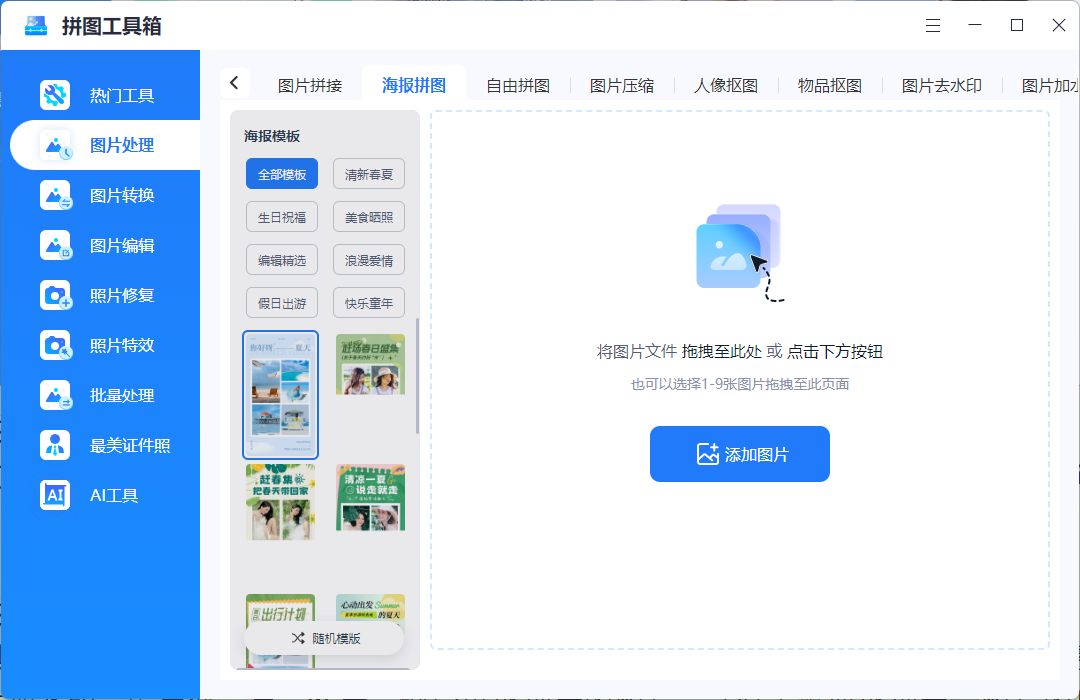Image resolution: width=1080 pixels, height=700 pixels.
Task: Select the 生日祝福 category filter
Action: click(282, 217)
